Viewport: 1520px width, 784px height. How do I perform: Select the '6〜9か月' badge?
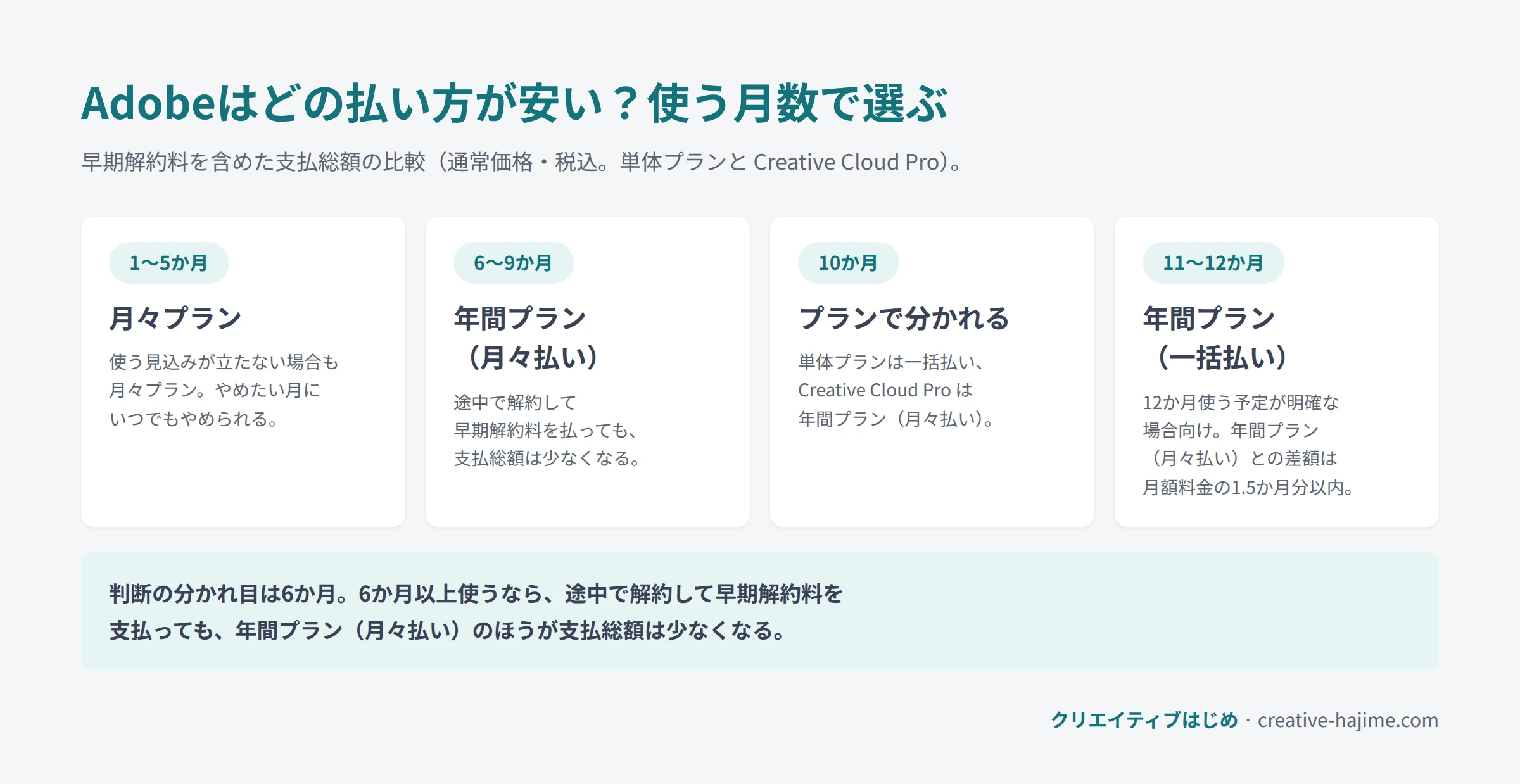(x=513, y=263)
